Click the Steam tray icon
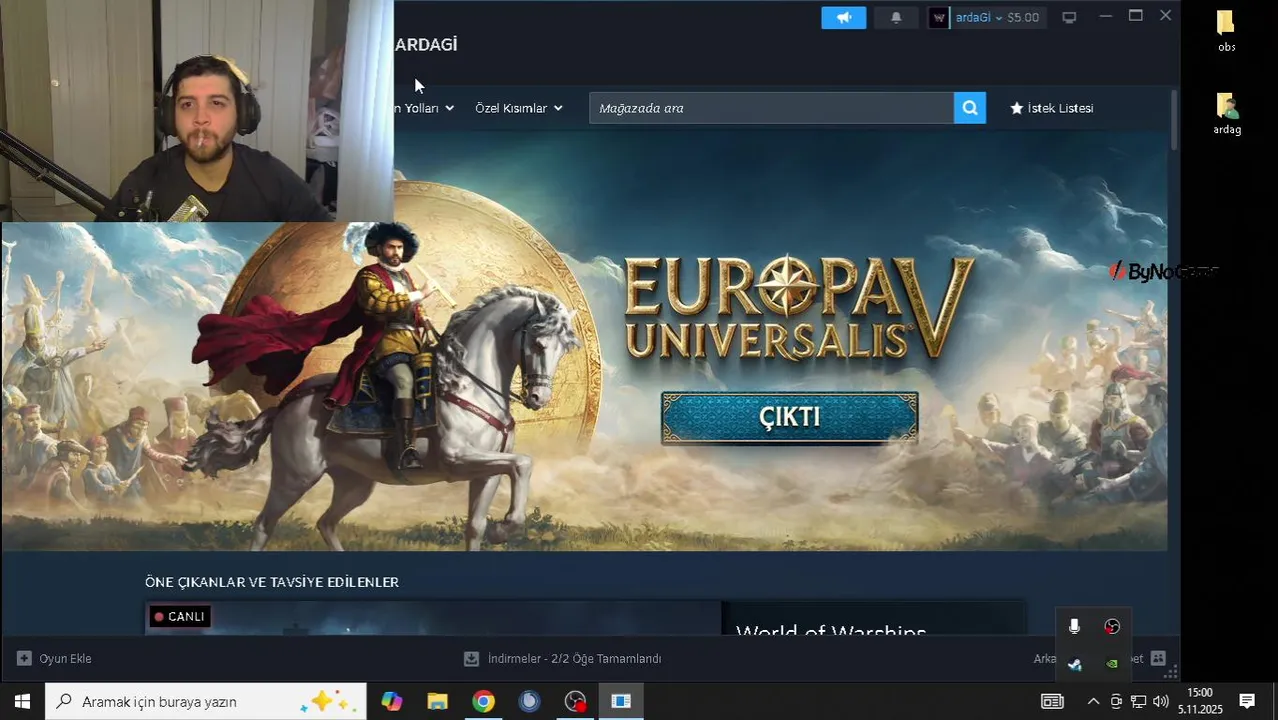 tap(1074, 664)
